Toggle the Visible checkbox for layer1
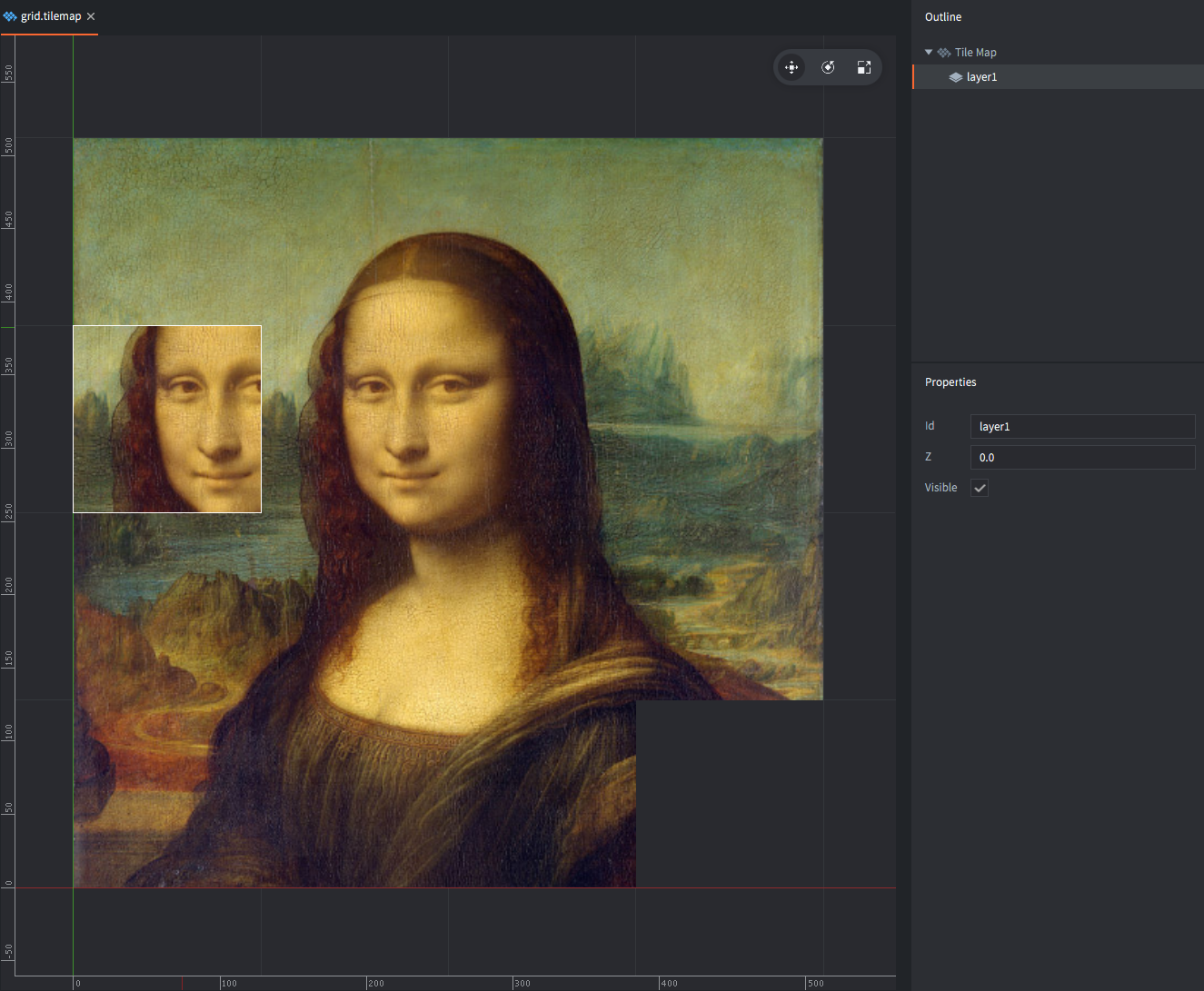Image resolution: width=1204 pixels, height=991 pixels. [980, 488]
